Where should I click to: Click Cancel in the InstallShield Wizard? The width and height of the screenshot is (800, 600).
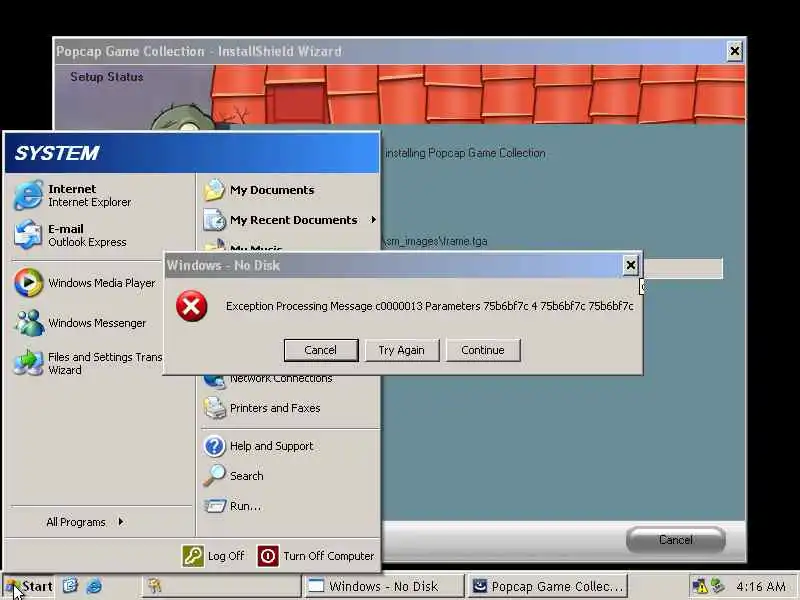676,540
